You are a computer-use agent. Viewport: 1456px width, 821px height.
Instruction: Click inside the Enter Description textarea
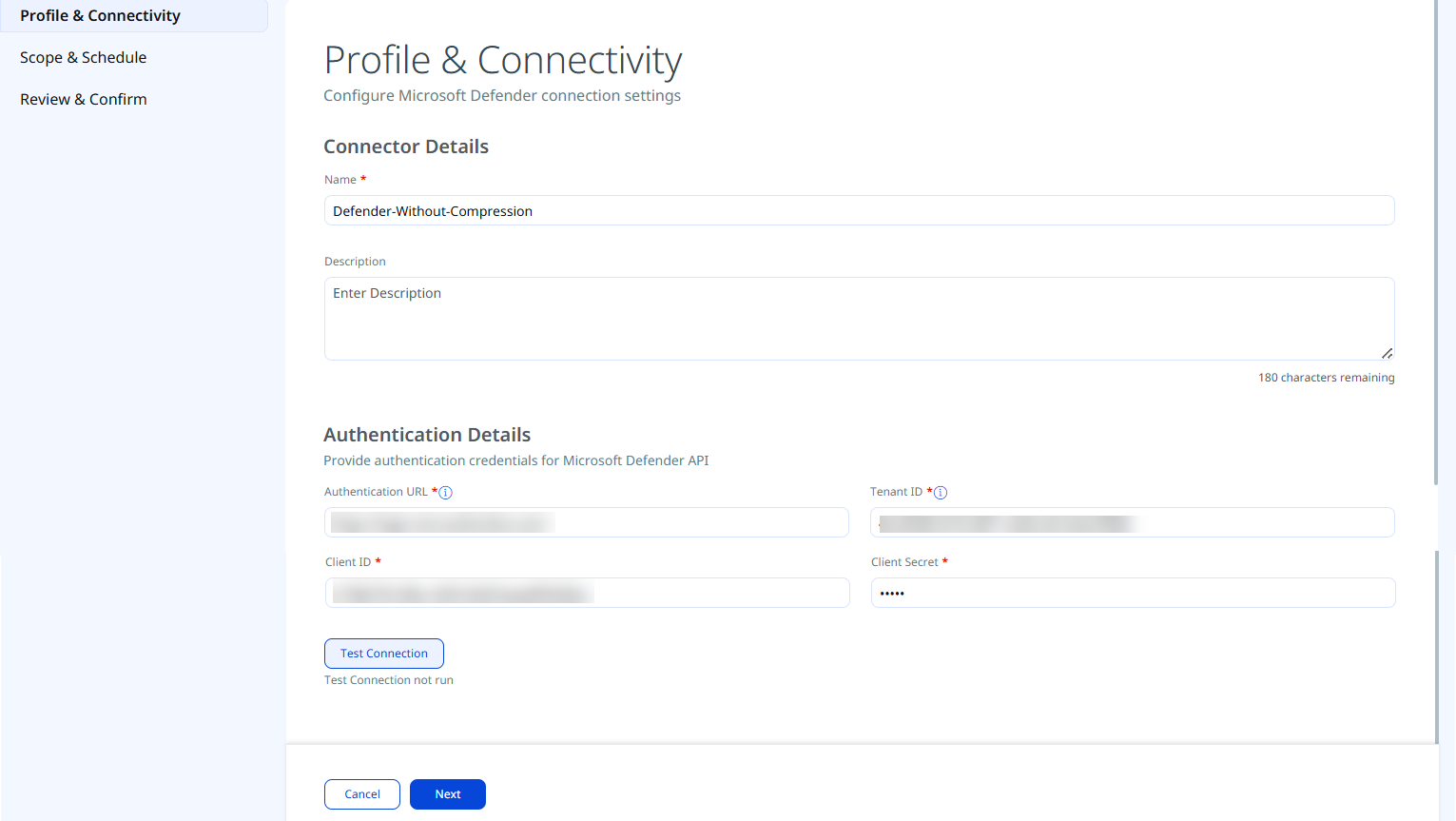coord(860,319)
